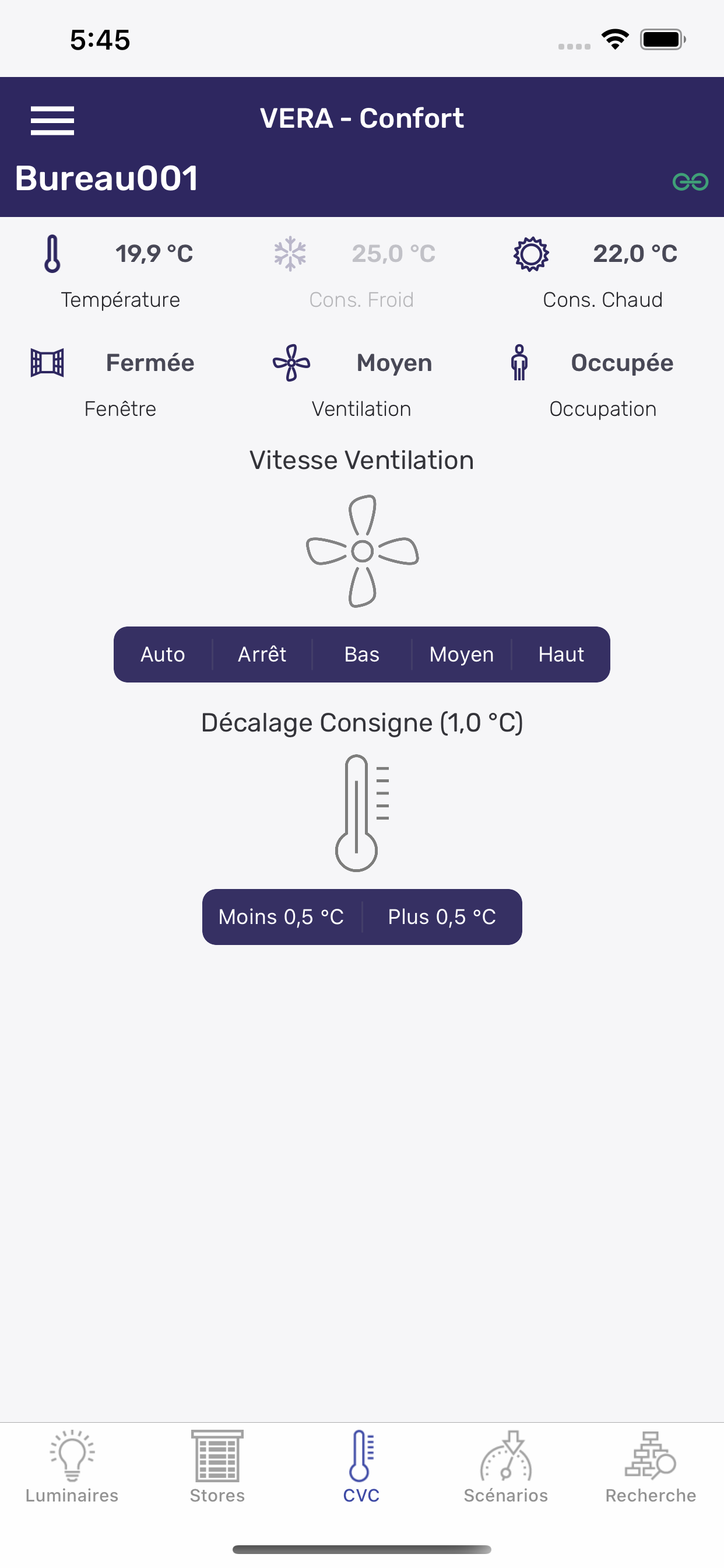Open the Recherche tab

point(651,1467)
